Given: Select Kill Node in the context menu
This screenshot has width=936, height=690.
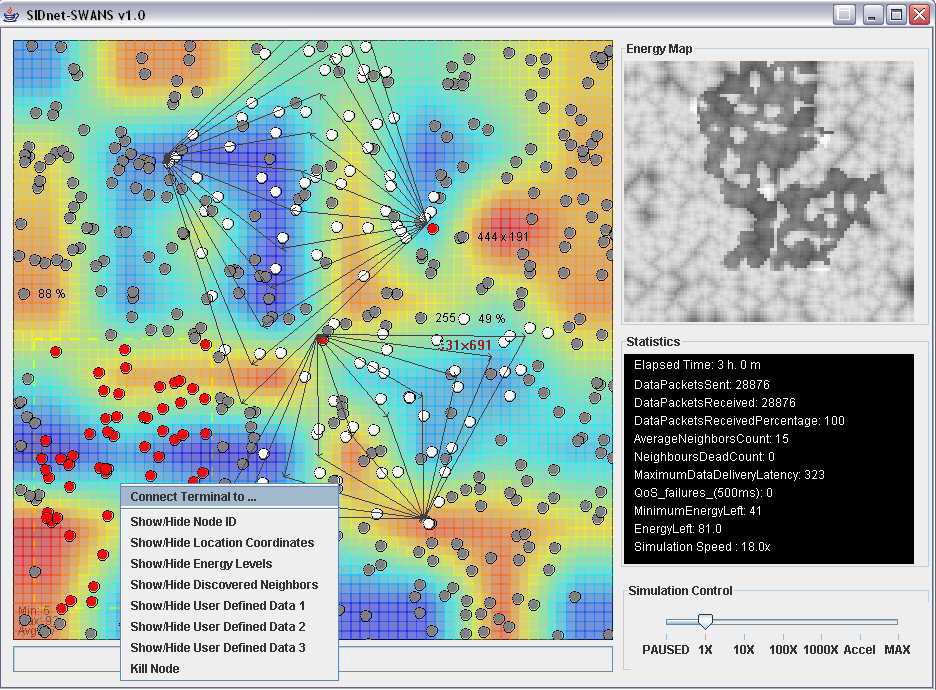Looking at the screenshot, I should (156, 669).
